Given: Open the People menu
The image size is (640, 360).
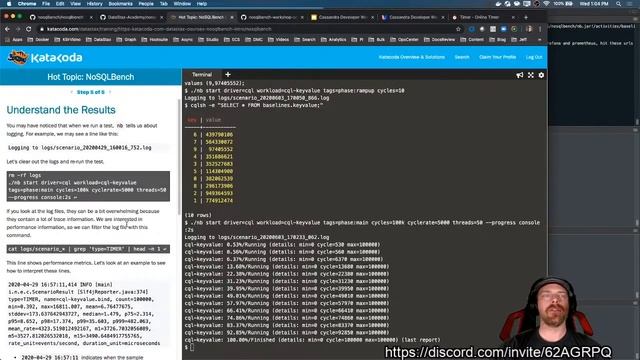Looking at the screenshot, I should click(x=146, y=4).
